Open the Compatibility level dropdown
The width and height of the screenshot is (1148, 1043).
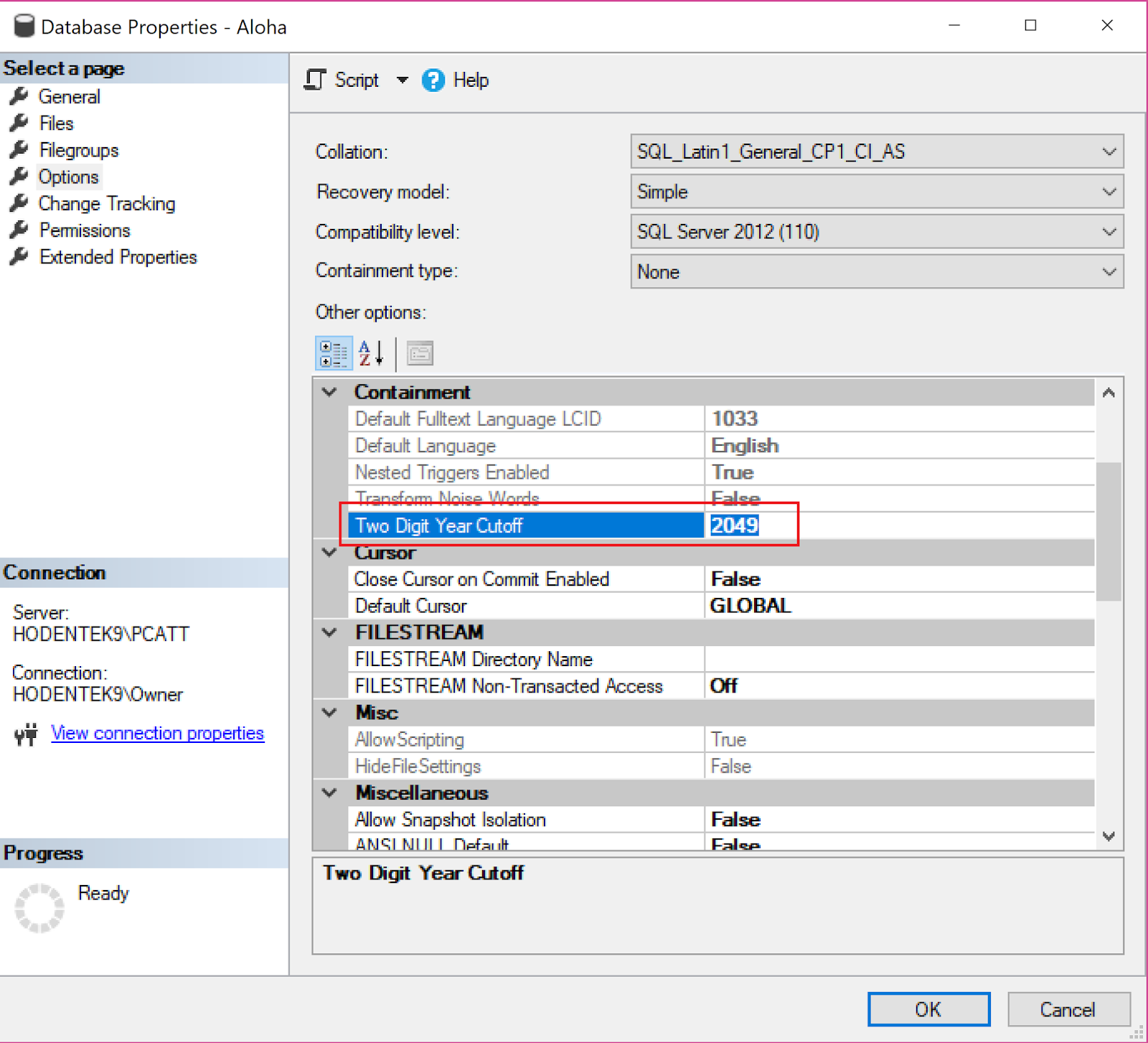click(x=1109, y=231)
